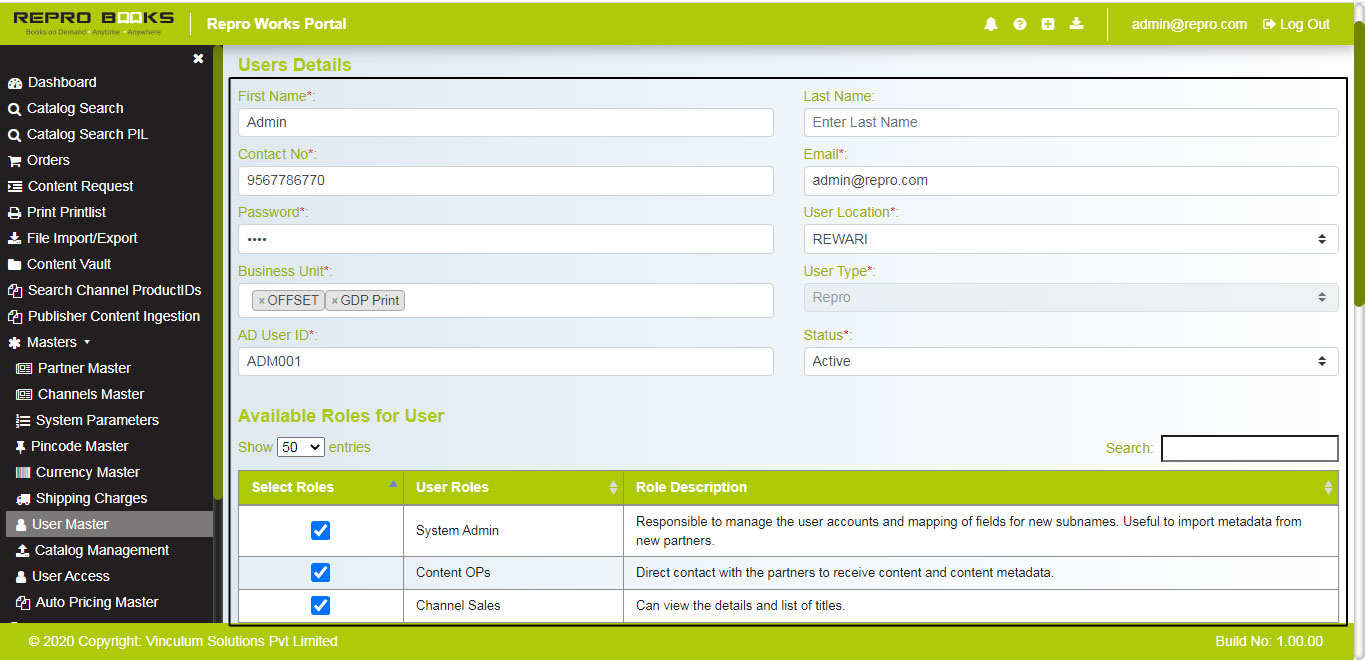Disable the Channel Sales role checkbox
This screenshot has width=1365, height=660.
[320, 605]
